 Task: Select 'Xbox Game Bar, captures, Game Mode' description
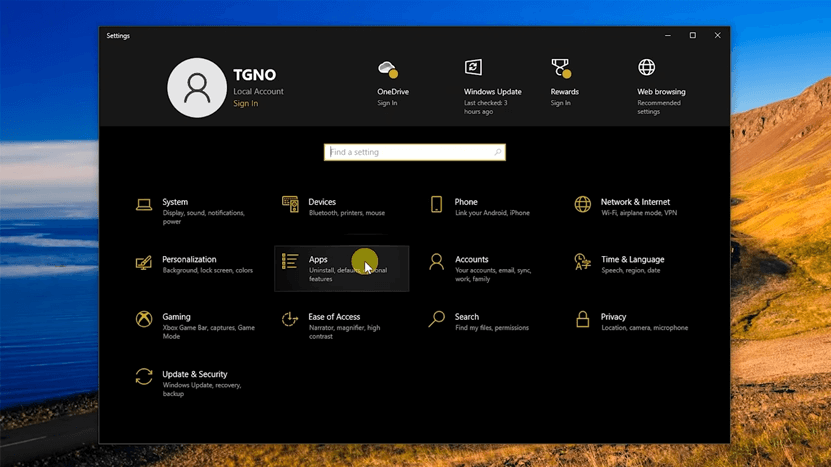pos(208,332)
